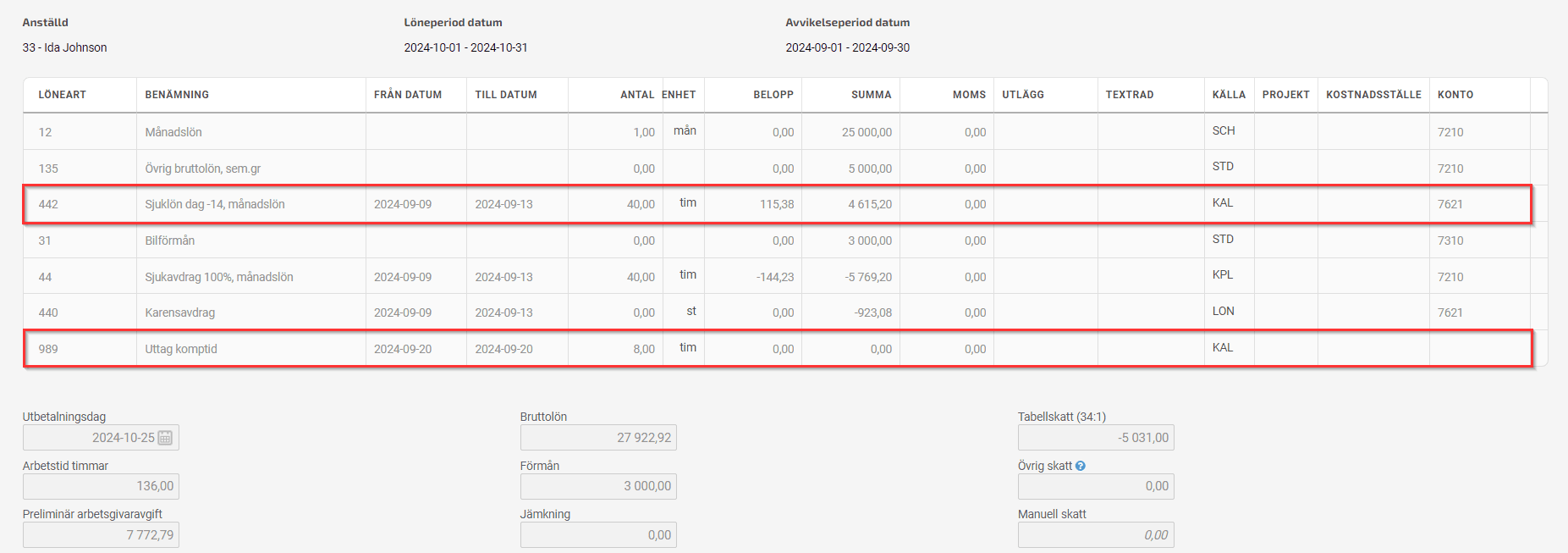Click the MOMS column header
The height and width of the screenshot is (553, 1568).
click(x=969, y=95)
